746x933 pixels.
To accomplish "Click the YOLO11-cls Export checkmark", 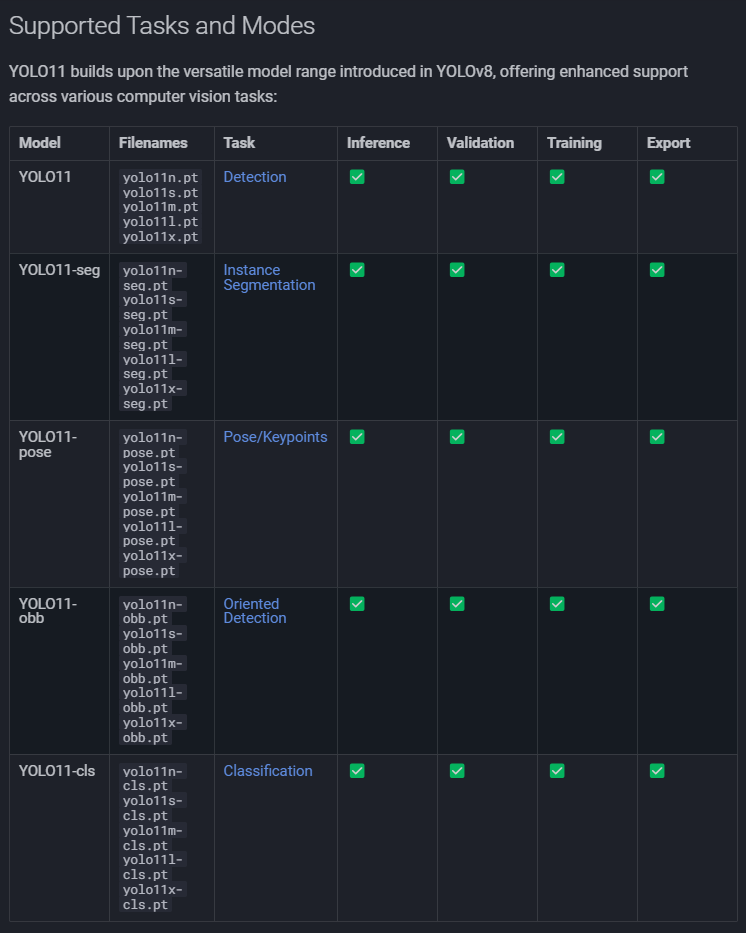I will [657, 771].
